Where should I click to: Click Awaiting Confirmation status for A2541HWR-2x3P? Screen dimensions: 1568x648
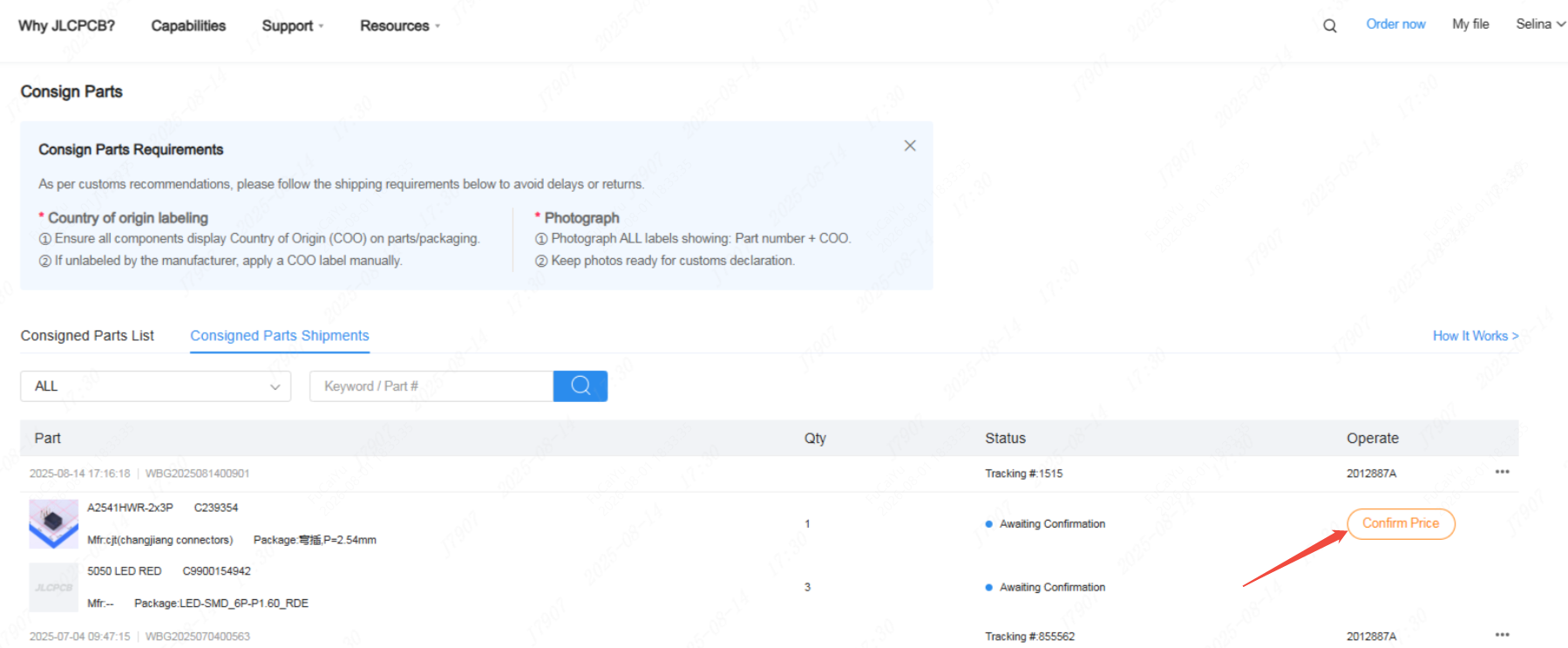[x=1052, y=524]
